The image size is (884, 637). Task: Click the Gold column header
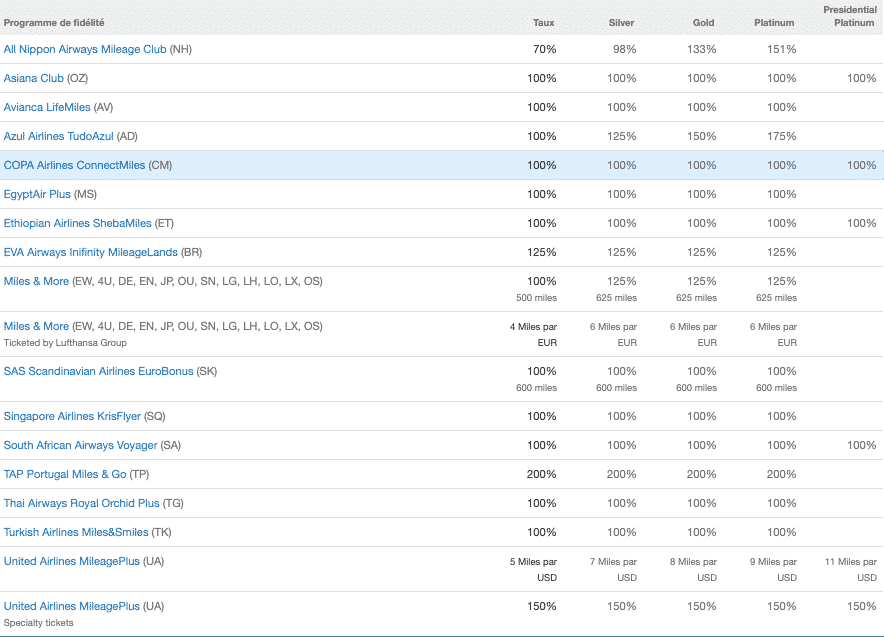click(x=704, y=22)
